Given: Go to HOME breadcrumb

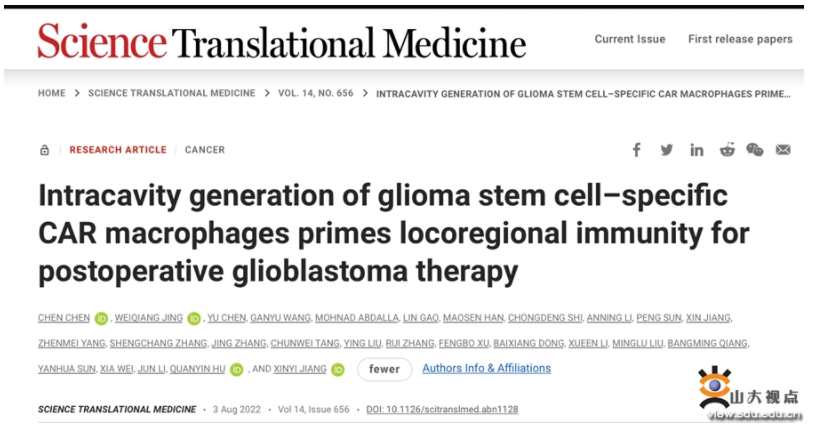Looking at the screenshot, I should (52, 93).
